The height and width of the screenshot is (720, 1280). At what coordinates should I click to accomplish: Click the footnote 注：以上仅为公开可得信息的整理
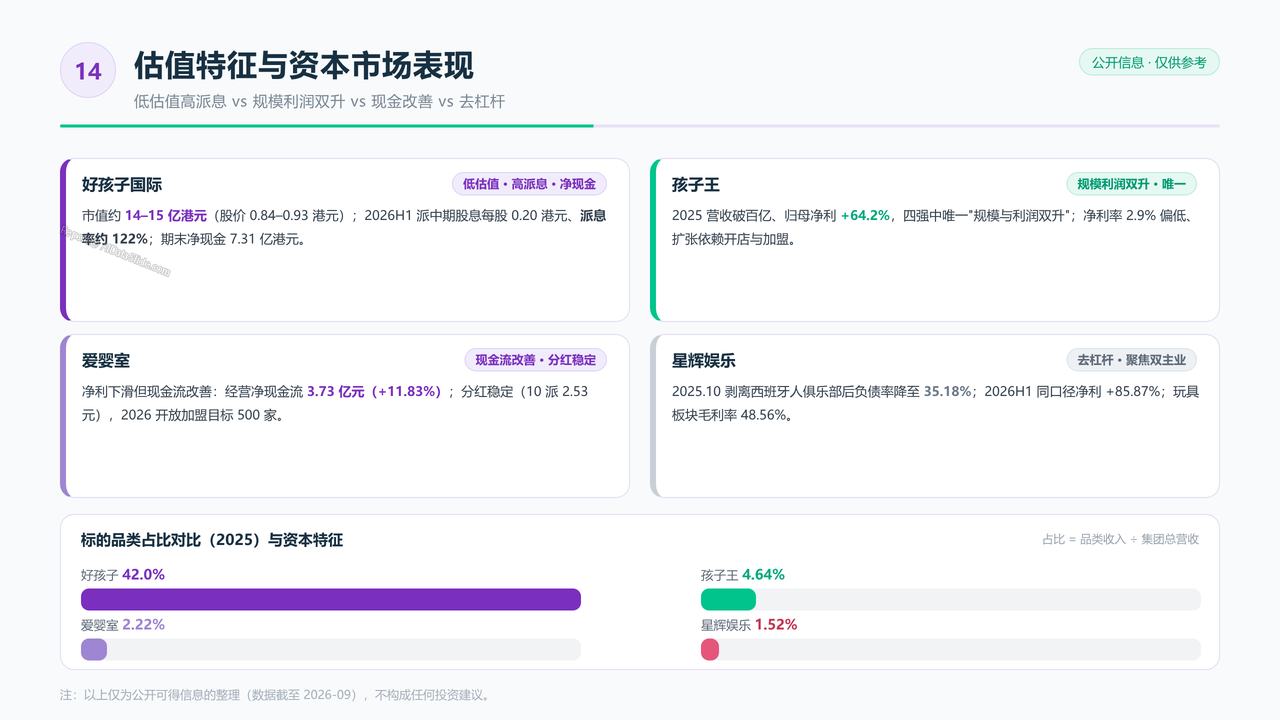(150, 695)
